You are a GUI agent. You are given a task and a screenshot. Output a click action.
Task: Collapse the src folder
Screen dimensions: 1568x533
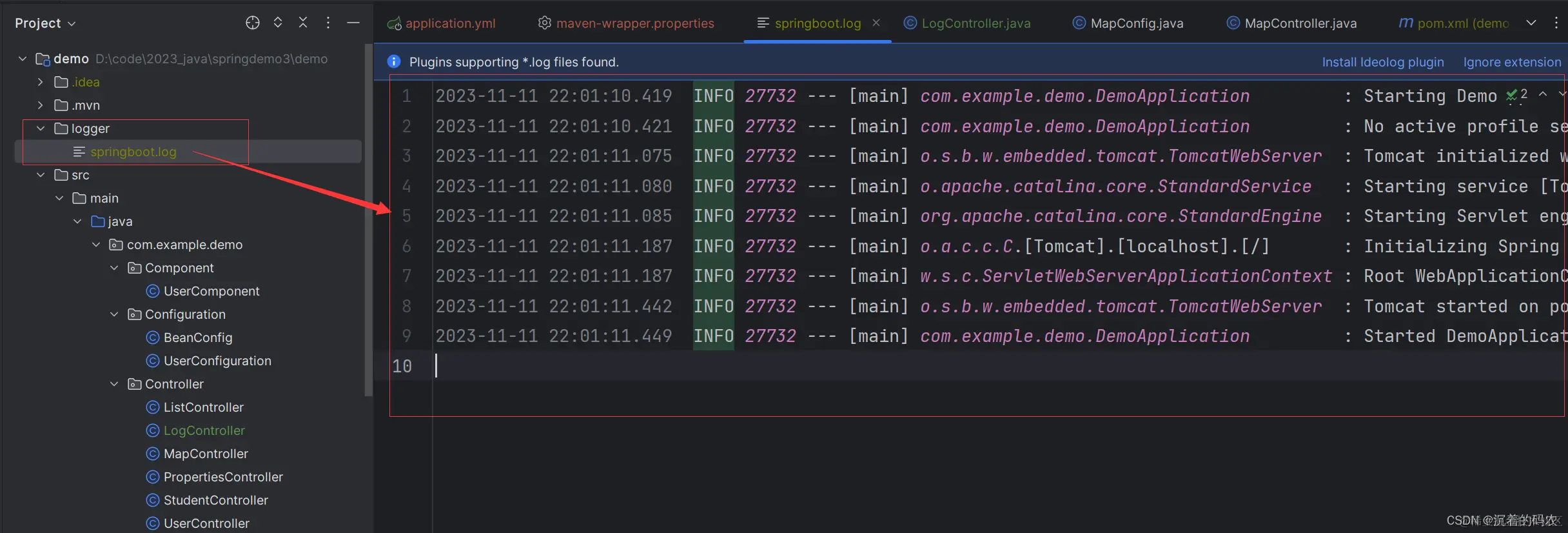[x=41, y=175]
